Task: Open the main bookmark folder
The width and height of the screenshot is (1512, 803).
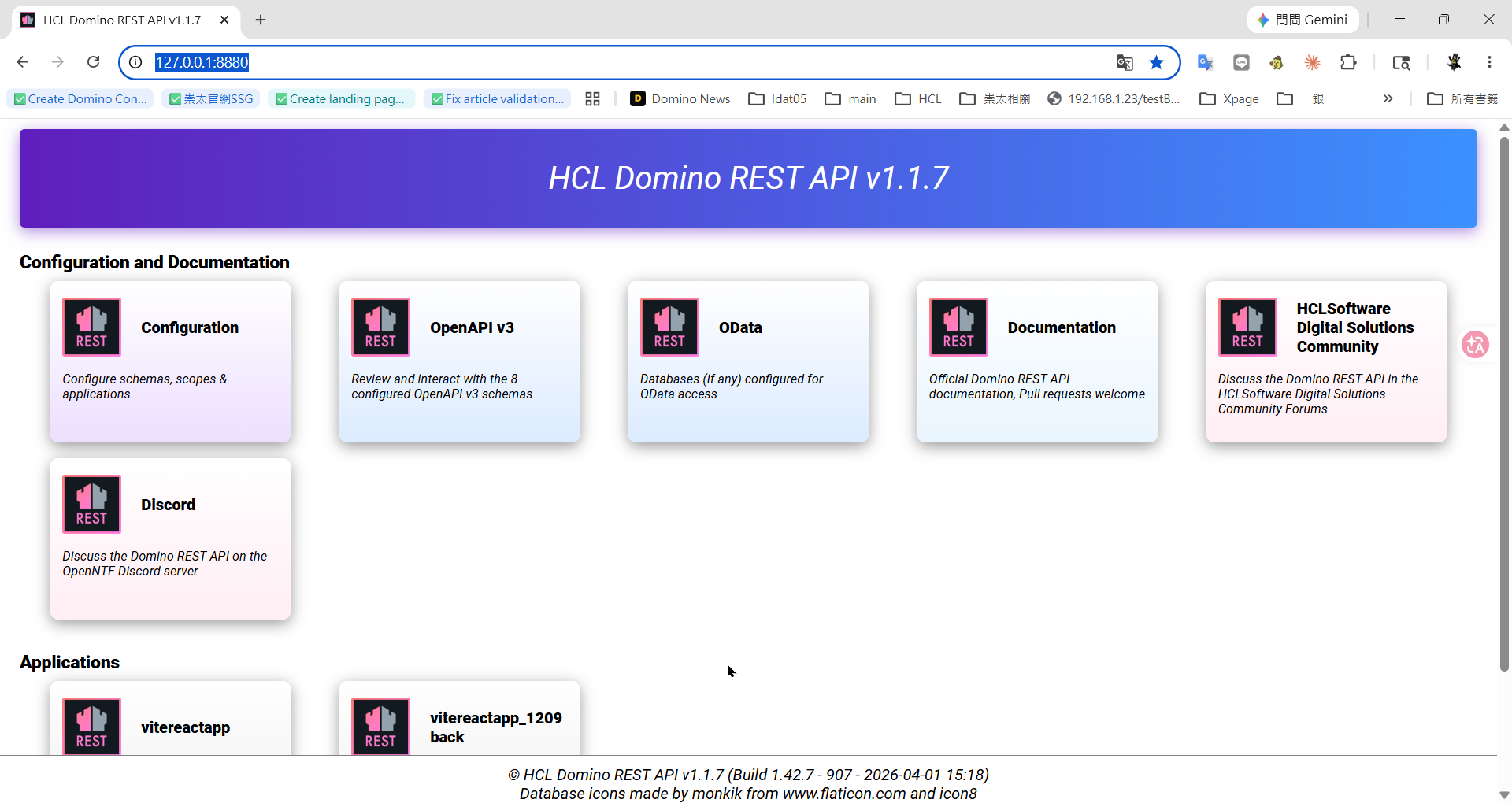Action: click(850, 98)
